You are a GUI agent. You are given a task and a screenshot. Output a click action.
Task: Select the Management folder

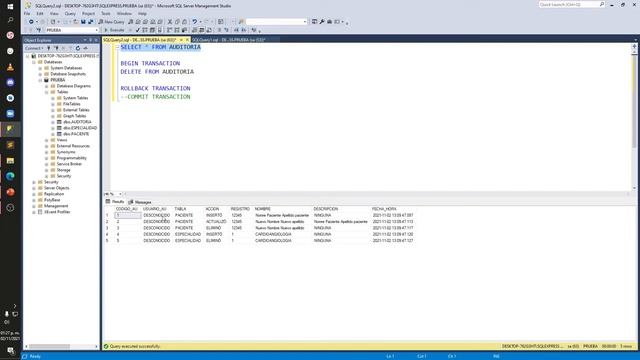(56, 206)
